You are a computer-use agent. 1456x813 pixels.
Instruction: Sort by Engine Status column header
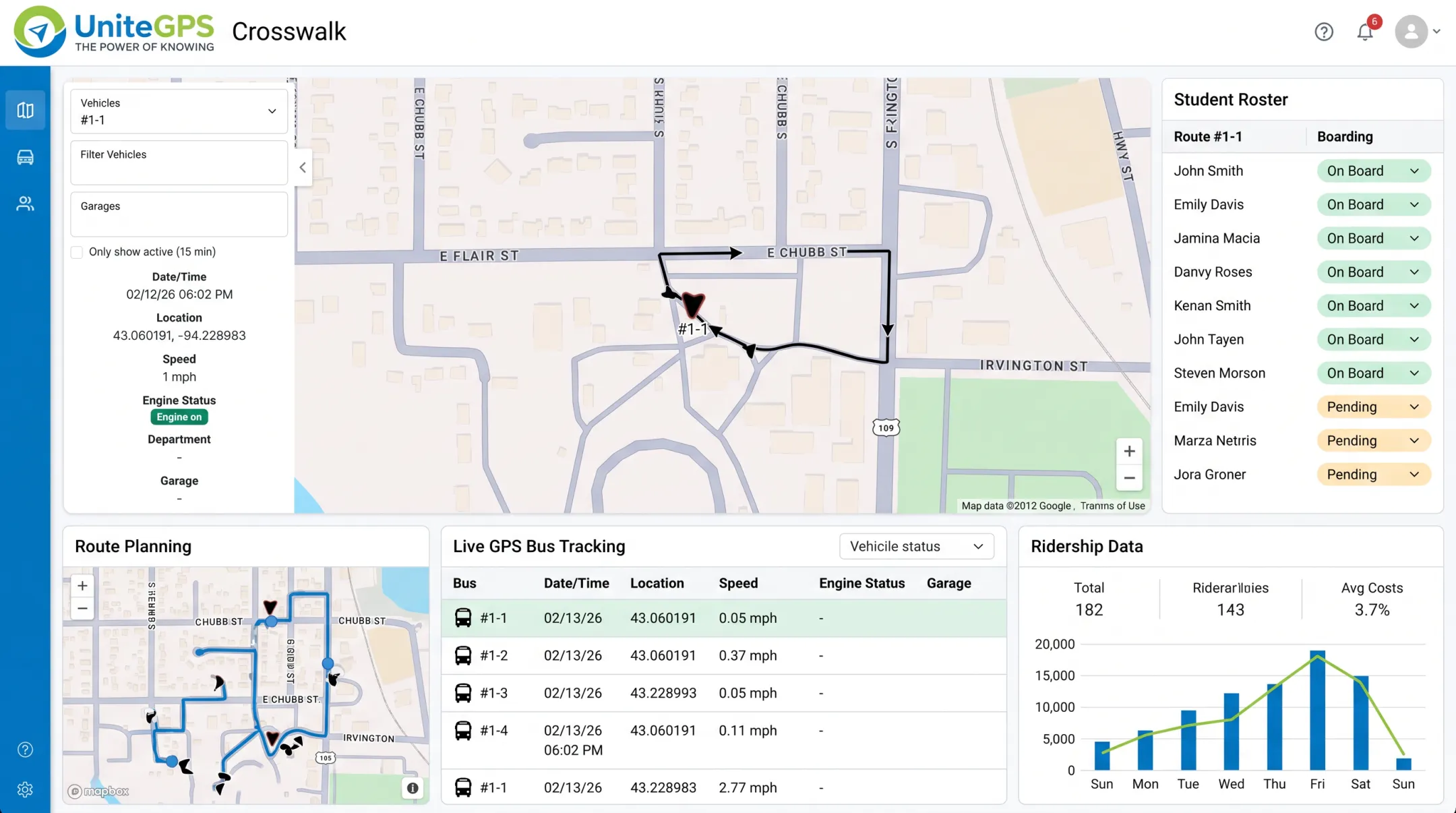861,583
